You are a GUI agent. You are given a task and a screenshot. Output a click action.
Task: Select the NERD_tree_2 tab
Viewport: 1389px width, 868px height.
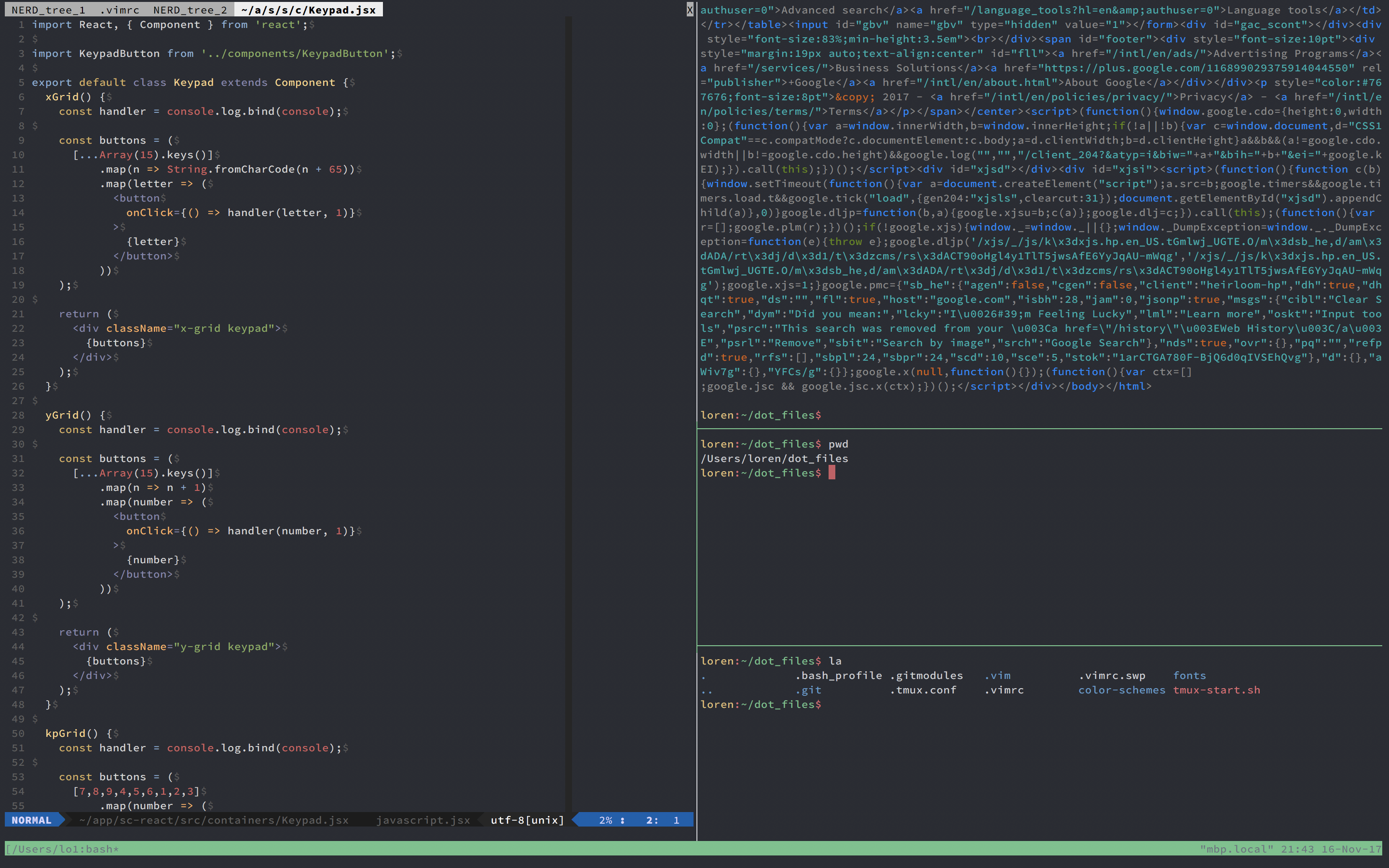click(190, 10)
